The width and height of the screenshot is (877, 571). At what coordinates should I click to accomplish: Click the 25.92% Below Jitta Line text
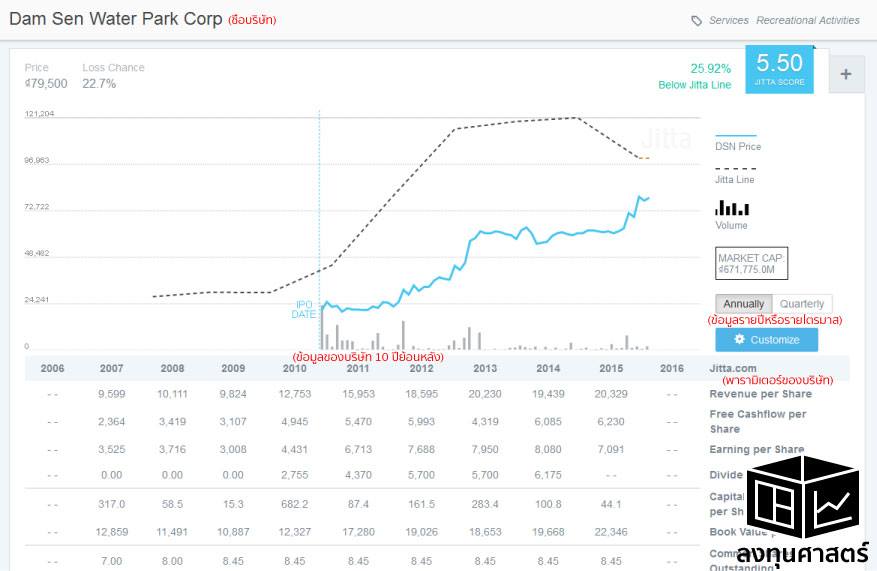tap(695, 77)
